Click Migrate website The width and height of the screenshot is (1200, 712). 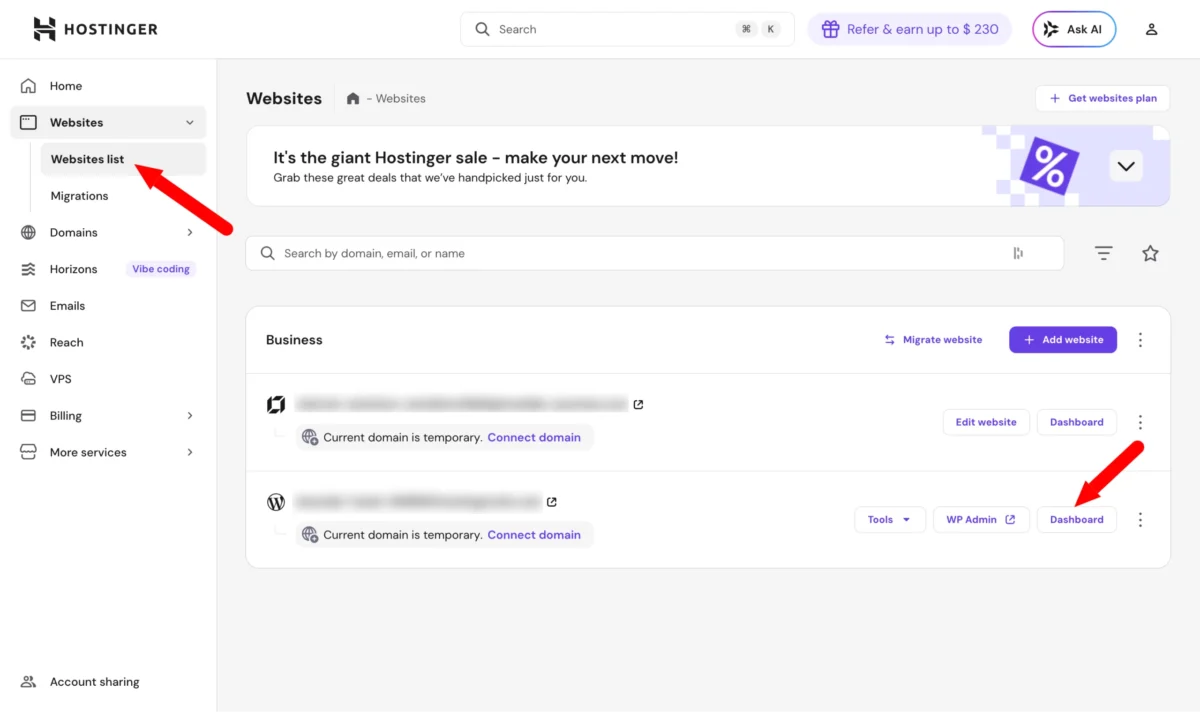point(933,340)
